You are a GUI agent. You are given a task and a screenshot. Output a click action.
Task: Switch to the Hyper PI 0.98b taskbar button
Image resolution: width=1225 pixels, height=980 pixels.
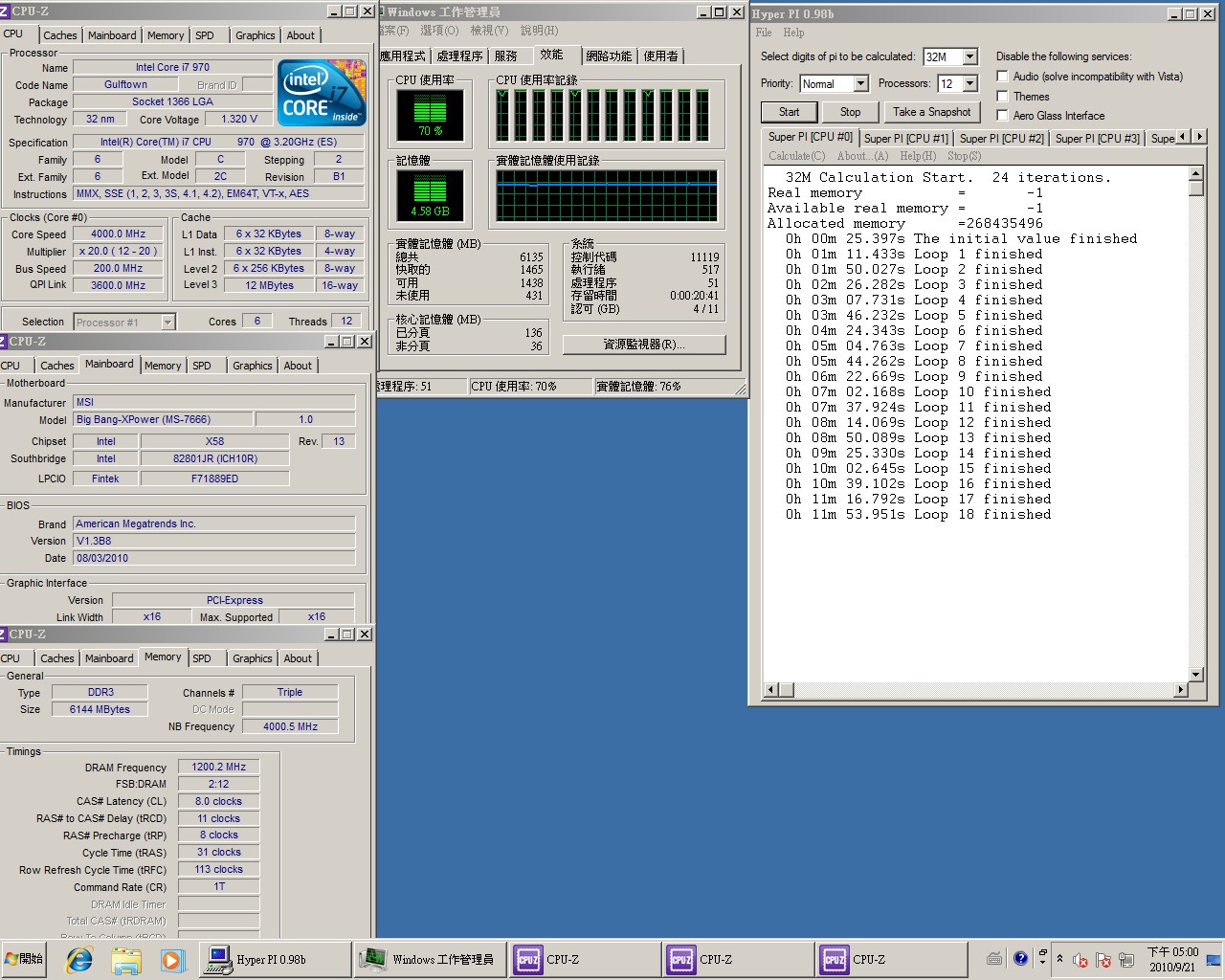(276, 959)
